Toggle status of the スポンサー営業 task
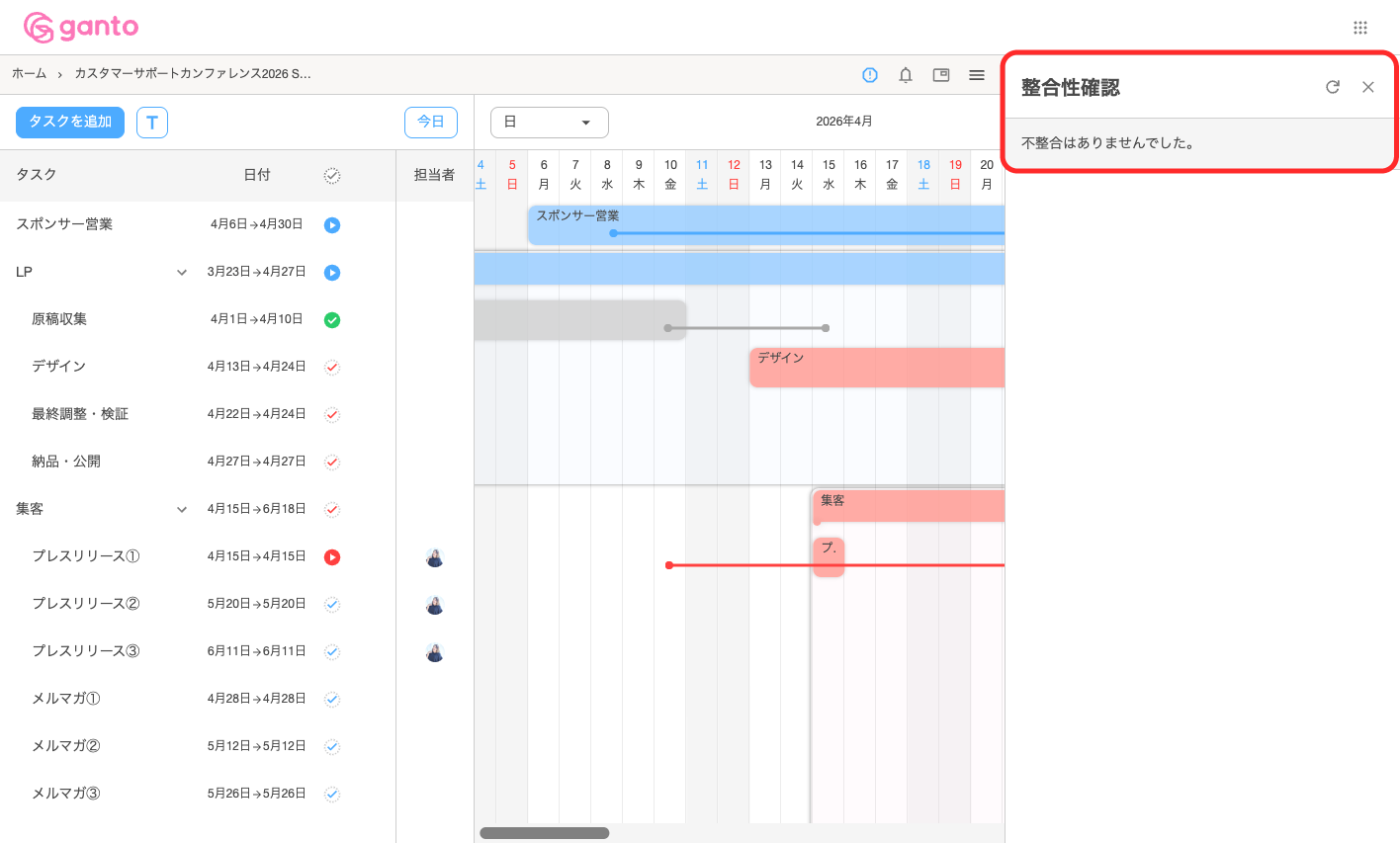Image resolution: width=1400 pixels, height=843 pixels. tap(331, 224)
